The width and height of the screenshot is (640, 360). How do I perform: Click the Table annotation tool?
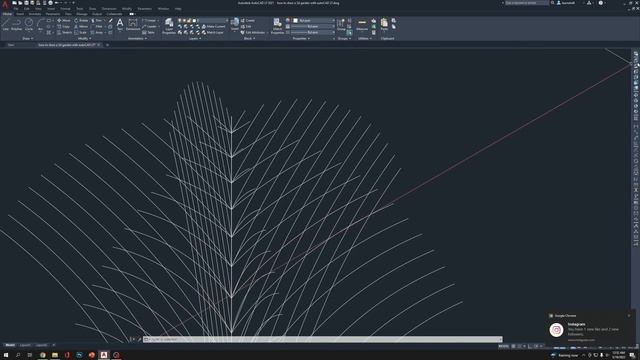pos(149,33)
